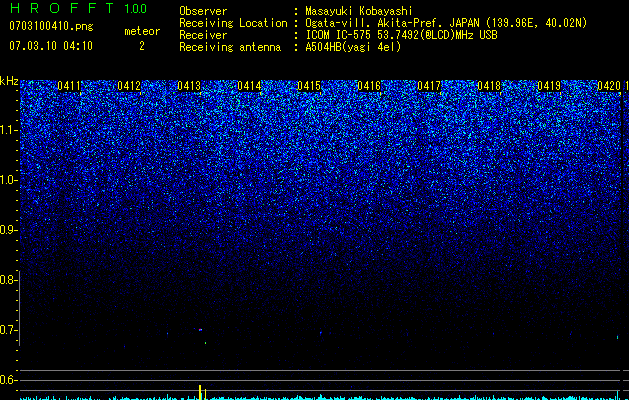Viewport: 629px width, 400px height.
Task: Click the 0415 time marker
Action: (309, 86)
